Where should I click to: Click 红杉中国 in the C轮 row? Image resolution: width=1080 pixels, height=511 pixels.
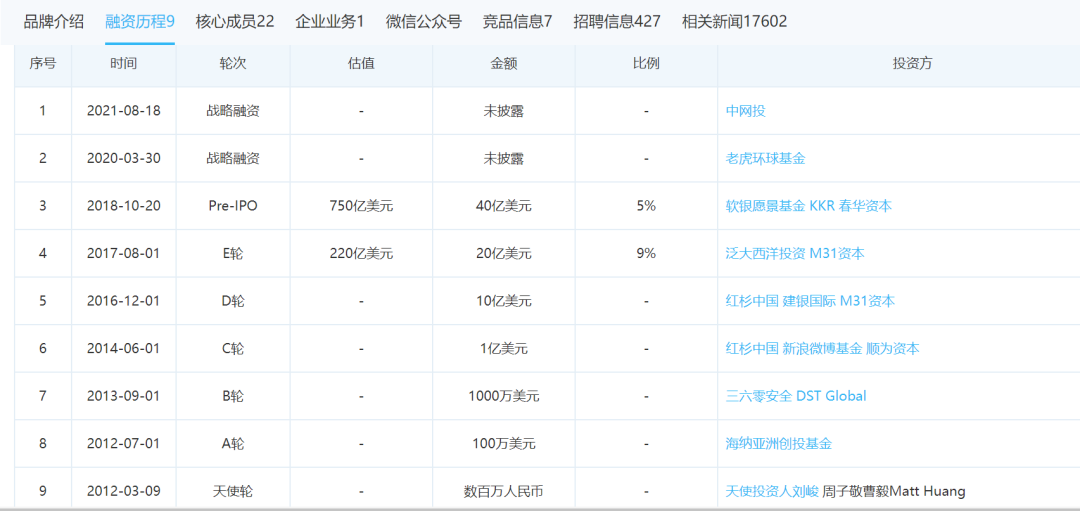point(752,348)
